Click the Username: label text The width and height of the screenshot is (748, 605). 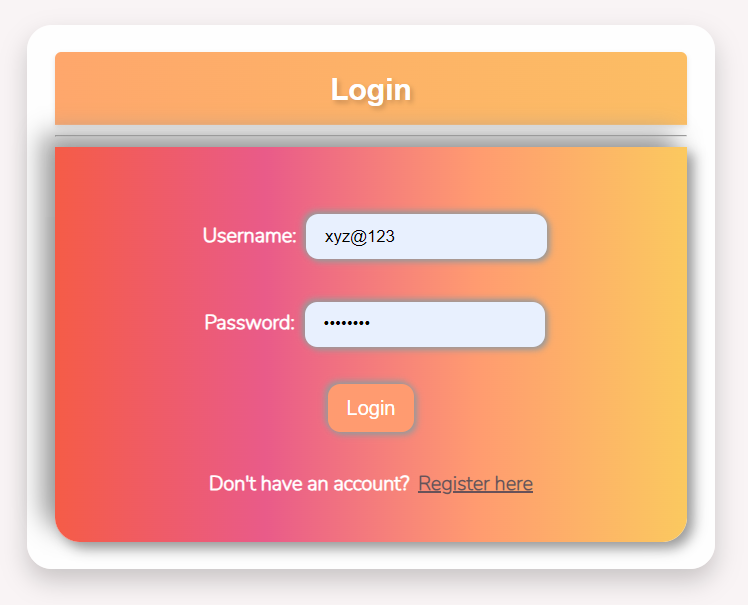tap(249, 236)
